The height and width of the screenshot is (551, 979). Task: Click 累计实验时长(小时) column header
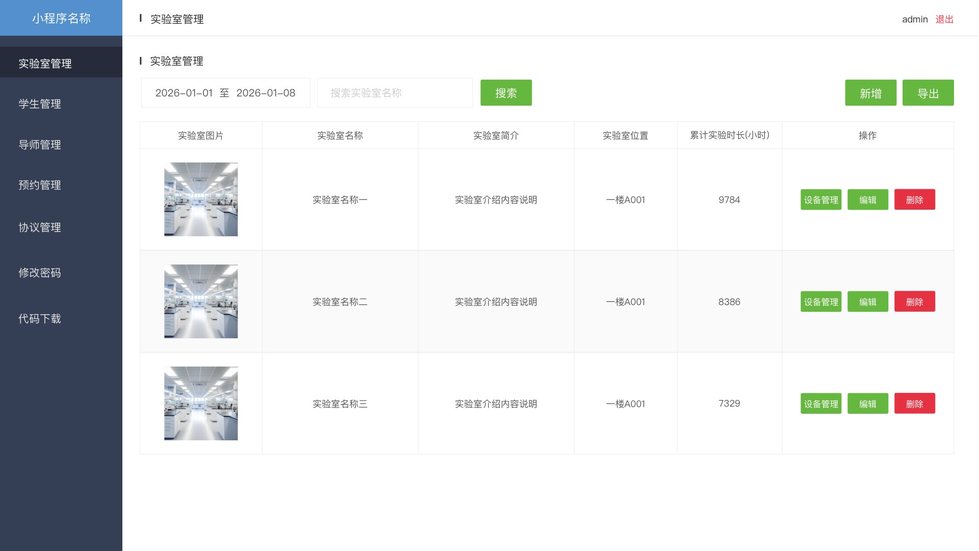click(729, 135)
